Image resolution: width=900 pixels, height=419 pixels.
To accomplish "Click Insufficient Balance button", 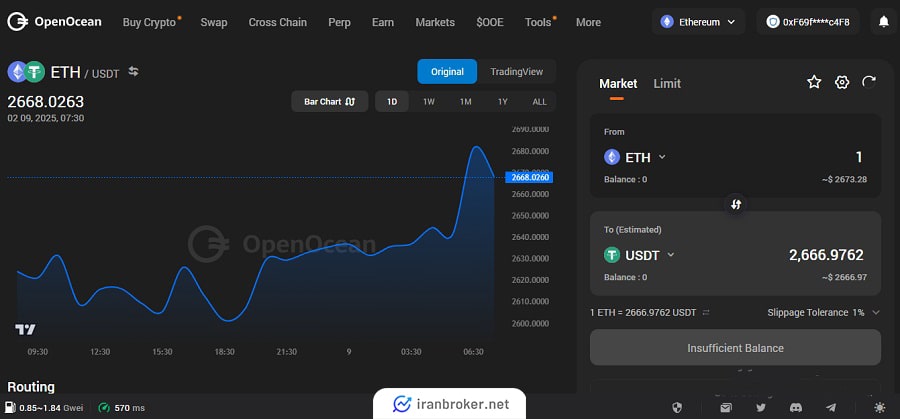I will point(735,347).
